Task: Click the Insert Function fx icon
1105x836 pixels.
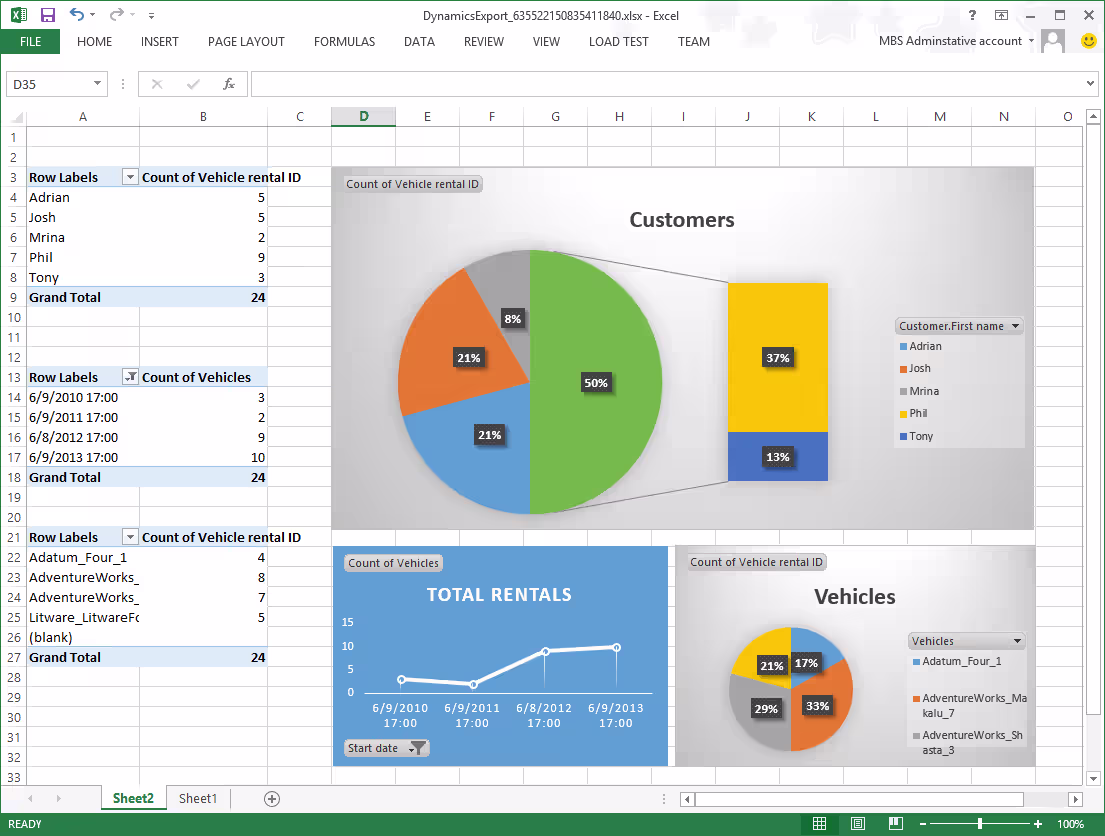Action: [229, 84]
